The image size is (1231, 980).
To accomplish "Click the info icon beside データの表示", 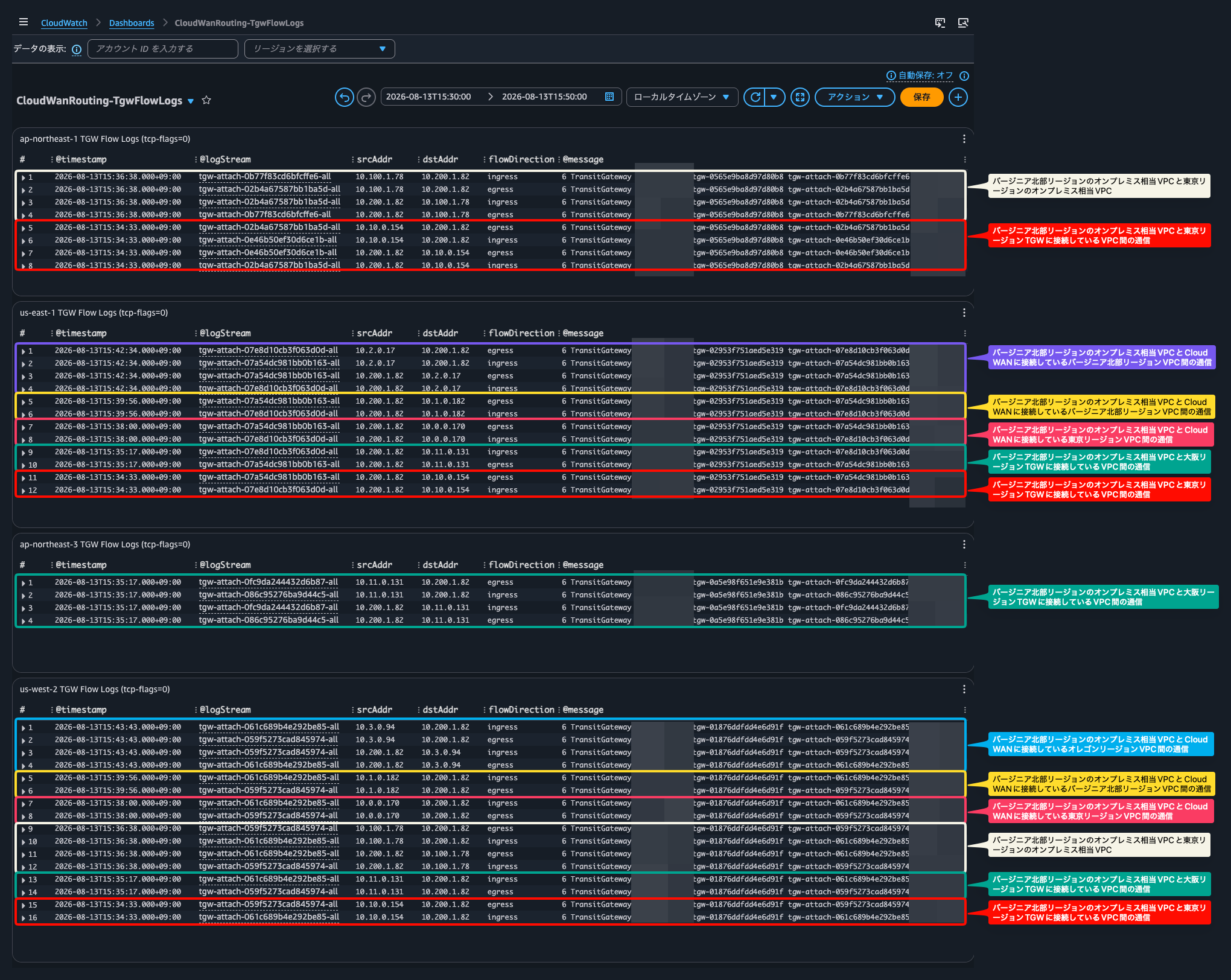I will coord(77,49).
